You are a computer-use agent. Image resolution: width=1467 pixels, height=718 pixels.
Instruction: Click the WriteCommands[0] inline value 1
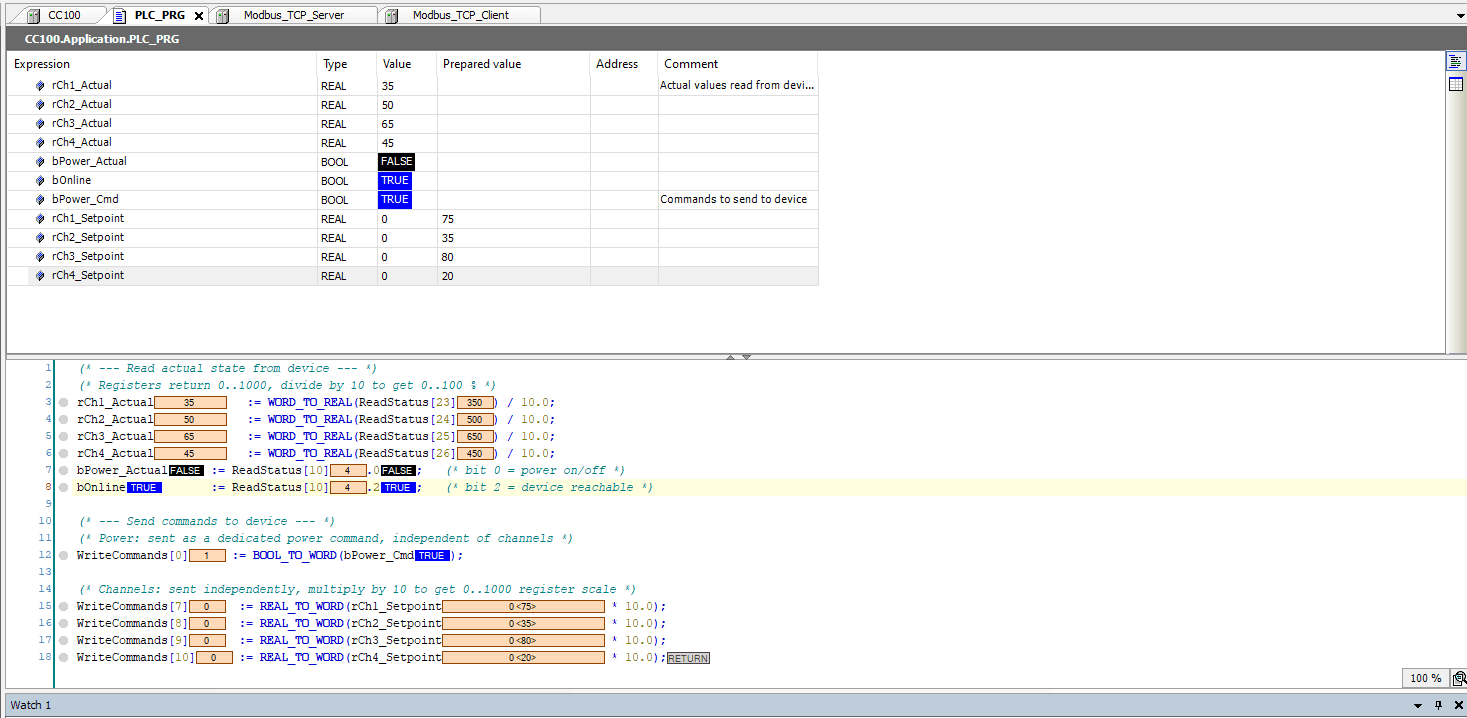(207, 556)
